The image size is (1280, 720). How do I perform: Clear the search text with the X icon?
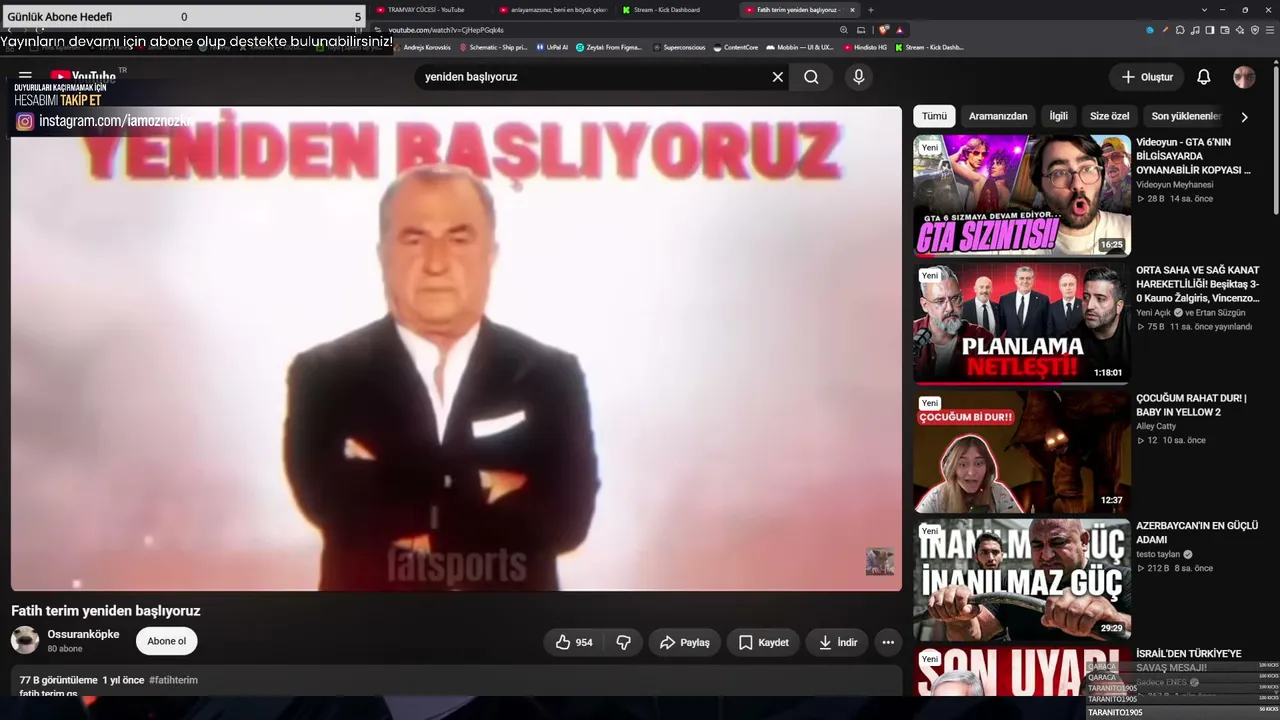coord(777,77)
